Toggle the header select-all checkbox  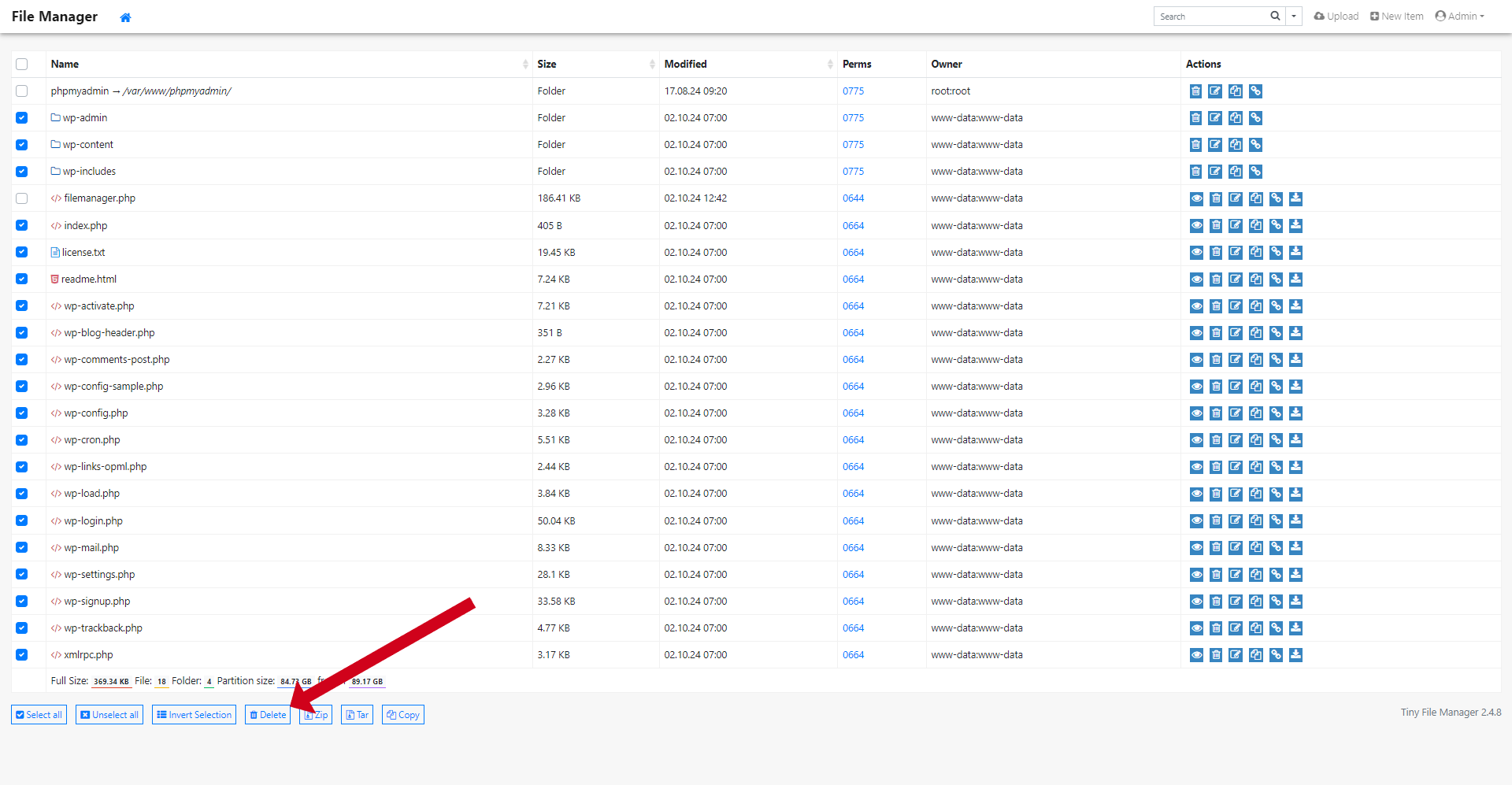click(x=22, y=65)
